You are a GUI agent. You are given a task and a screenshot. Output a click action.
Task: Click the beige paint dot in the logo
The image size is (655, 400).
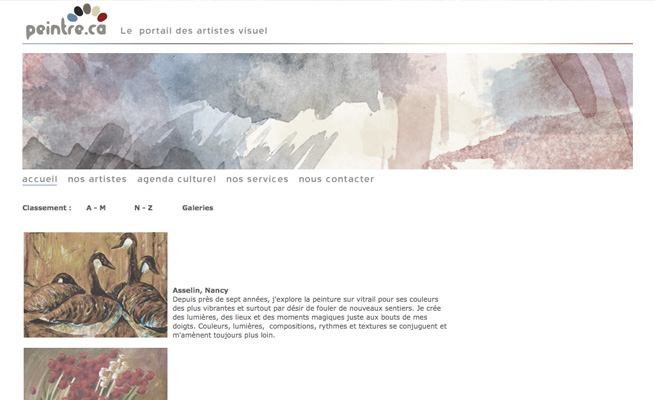tap(96, 11)
